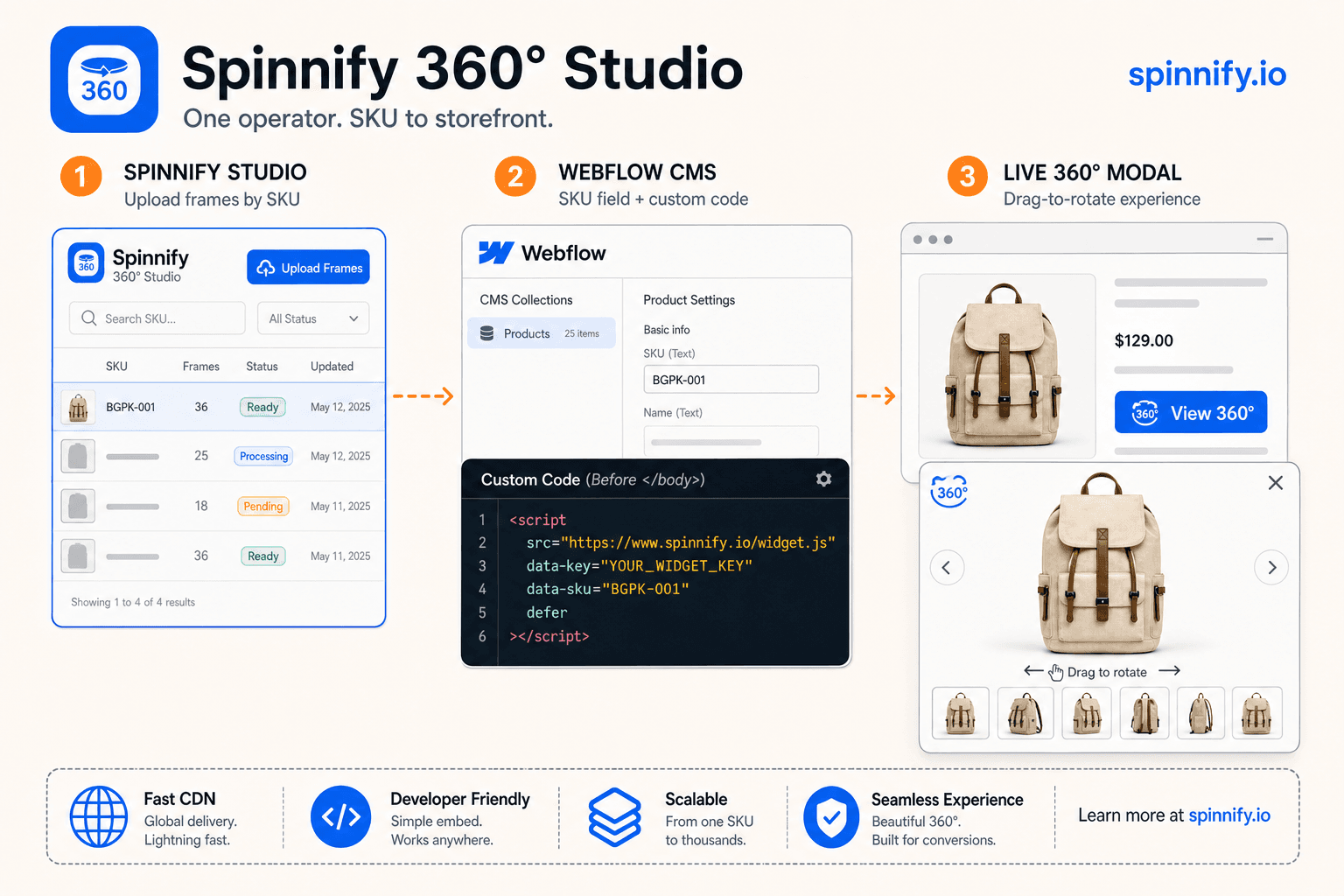1344x896 pixels.
Task: Click the data-key YOUR_WIDGET_KEY code line
Action: point(640,566)
